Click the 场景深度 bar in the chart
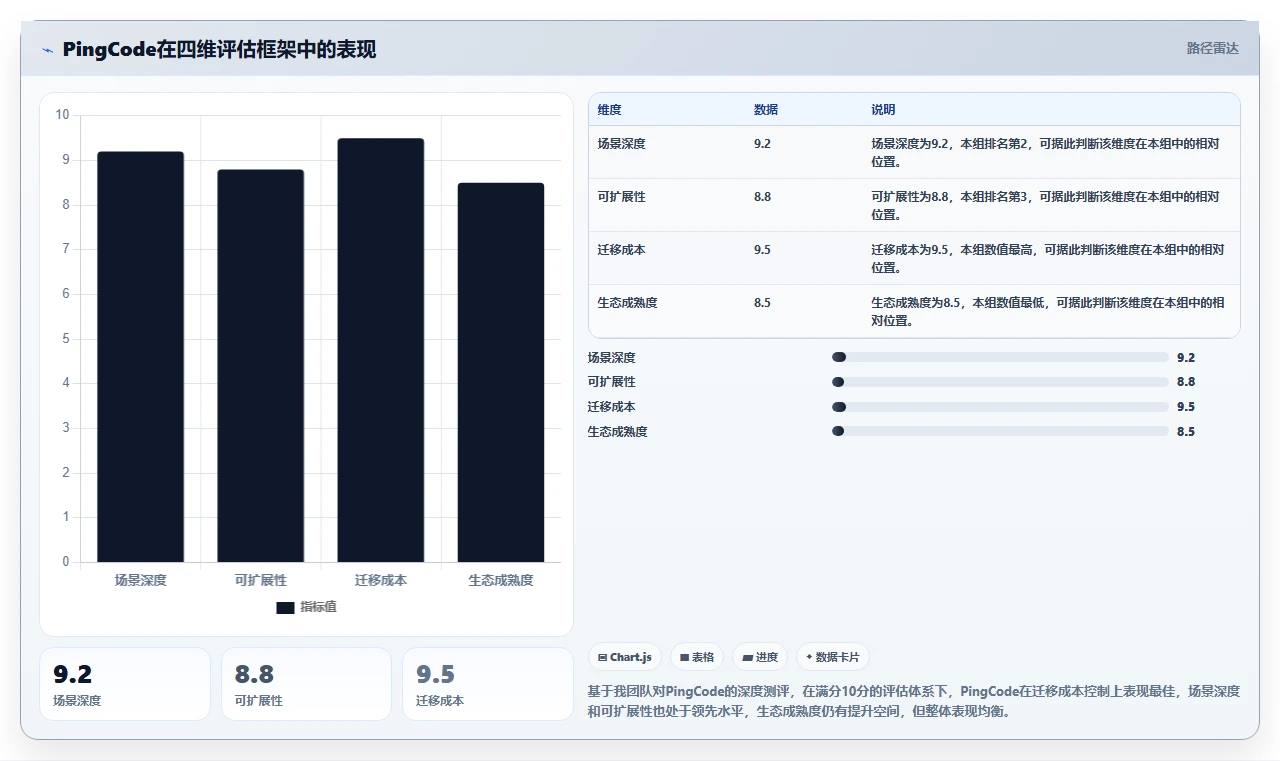1280x761 pixels. point(140,357)
